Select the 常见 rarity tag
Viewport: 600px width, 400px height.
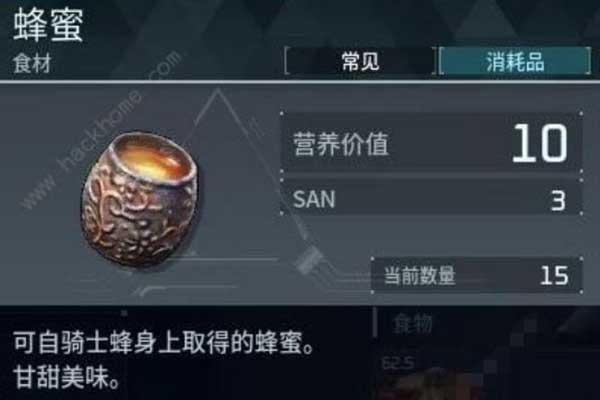coord(360,61)
